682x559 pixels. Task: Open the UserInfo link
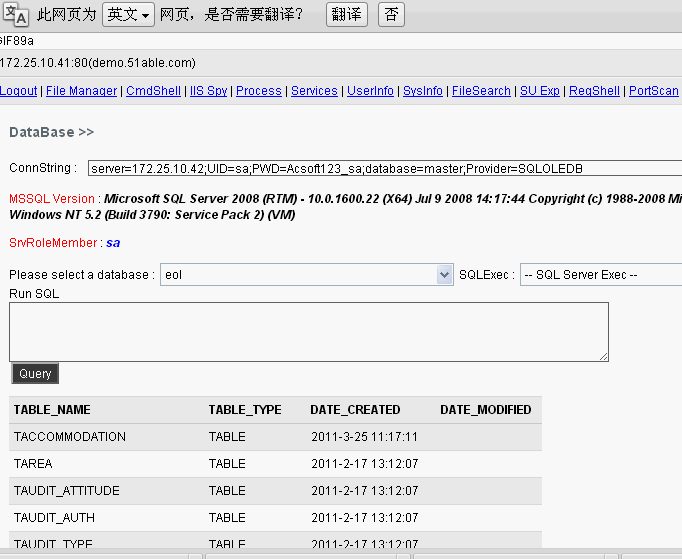pyautogui.click(x=370, y=90)
